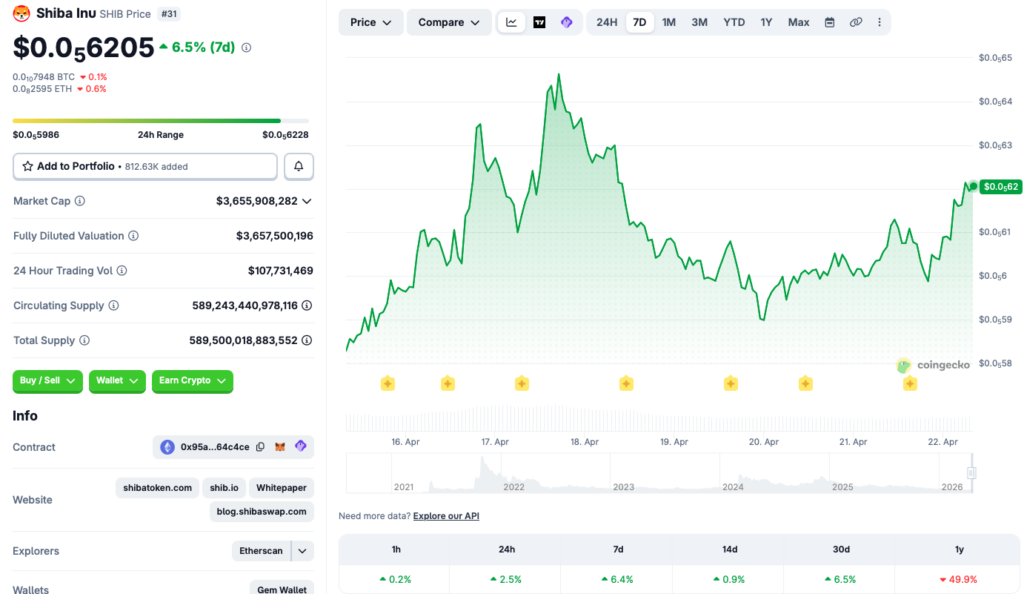Add token via MetaMask fox icon
The image size is (1024, 594).
280,447
